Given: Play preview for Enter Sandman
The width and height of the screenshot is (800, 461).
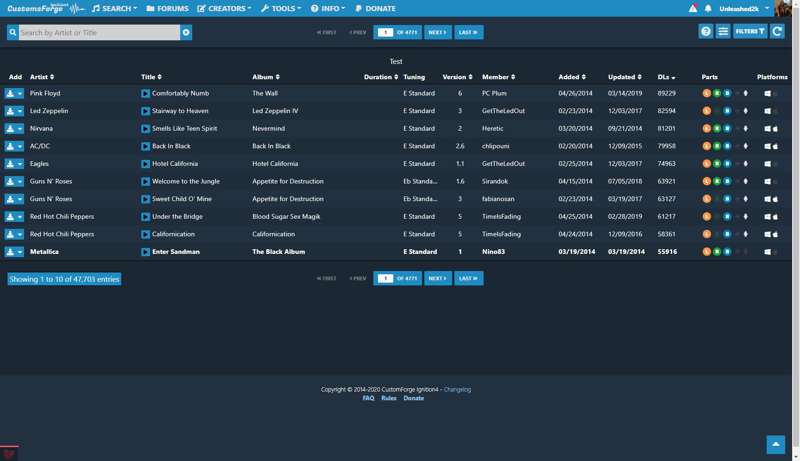Looking at the screenshot, I should click(x=146, y=252).
